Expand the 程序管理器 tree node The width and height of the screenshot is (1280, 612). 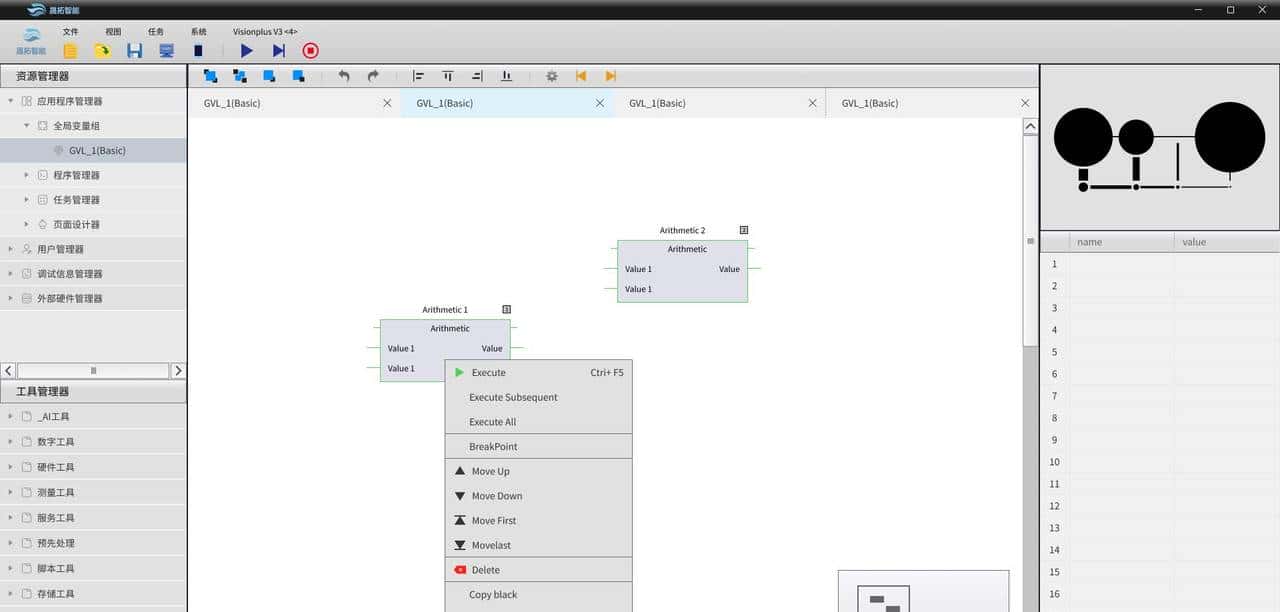[27, 175]
